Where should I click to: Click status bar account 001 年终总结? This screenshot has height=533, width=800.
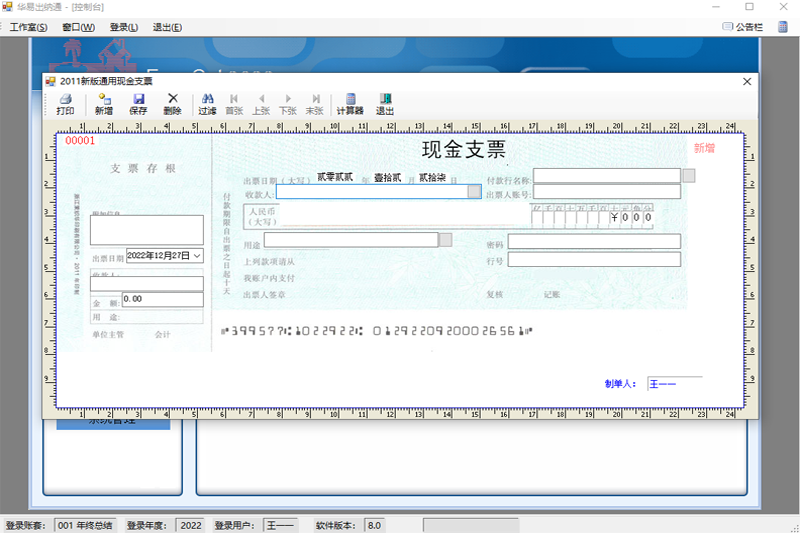85,525
